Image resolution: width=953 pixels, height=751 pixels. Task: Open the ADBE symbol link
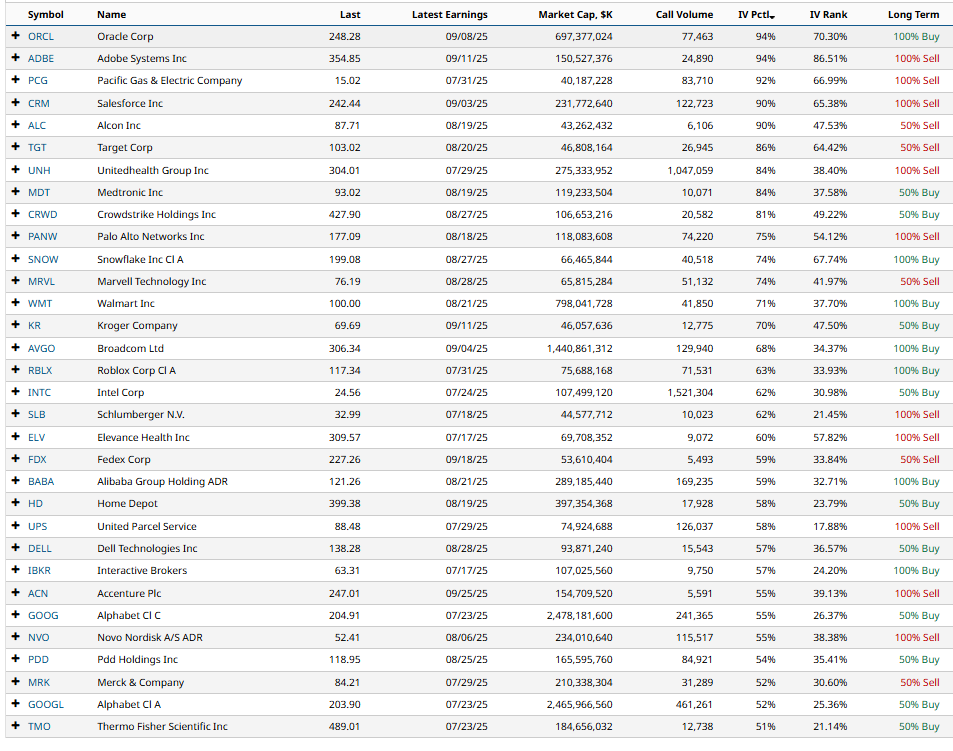[x=41, y=58]
